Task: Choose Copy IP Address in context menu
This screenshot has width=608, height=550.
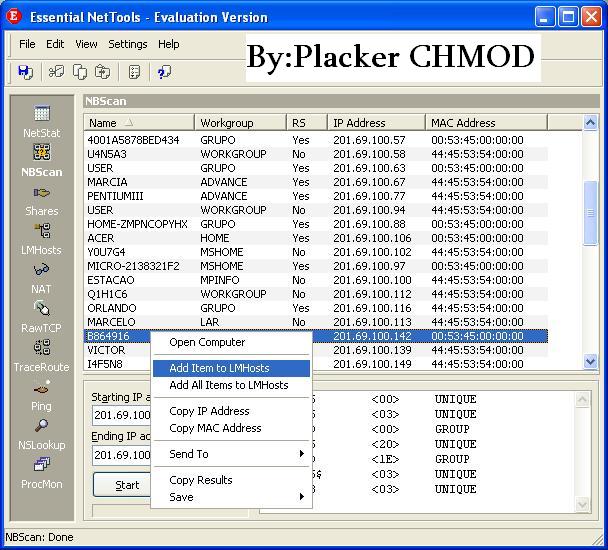Action: click(231, 411)
